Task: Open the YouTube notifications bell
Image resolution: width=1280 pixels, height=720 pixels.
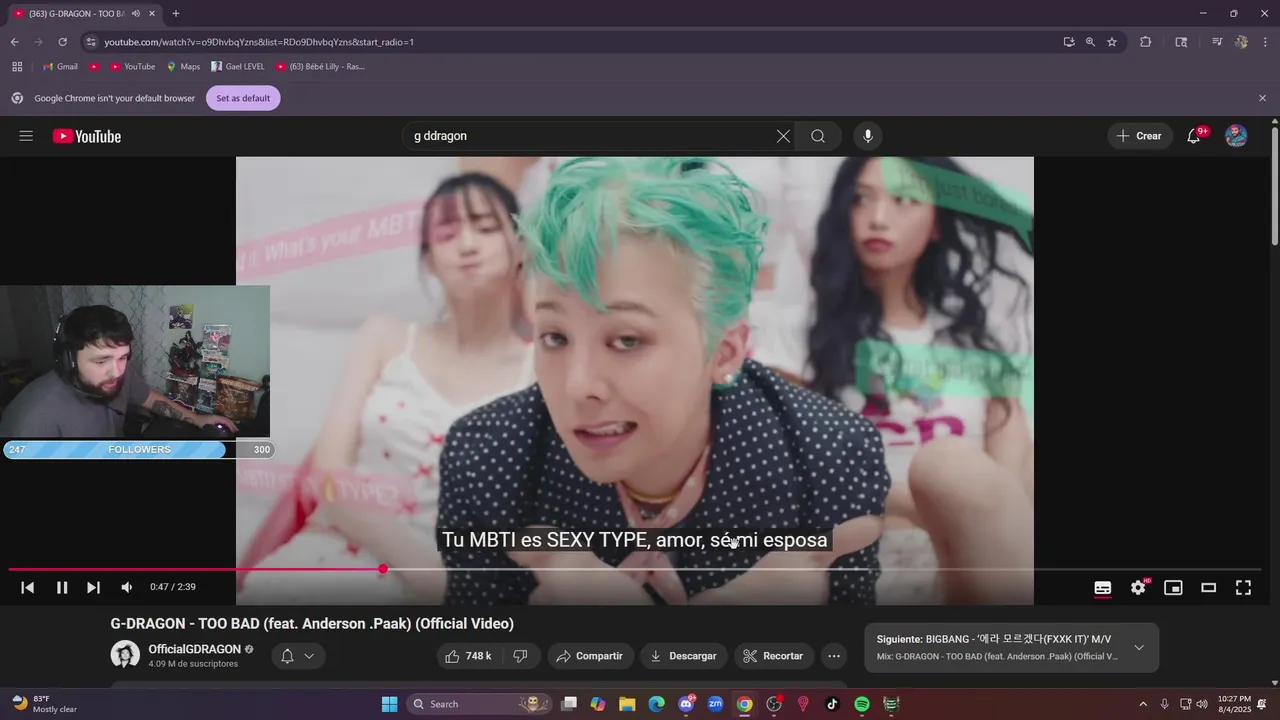Action: click(x=1194, y=136)
